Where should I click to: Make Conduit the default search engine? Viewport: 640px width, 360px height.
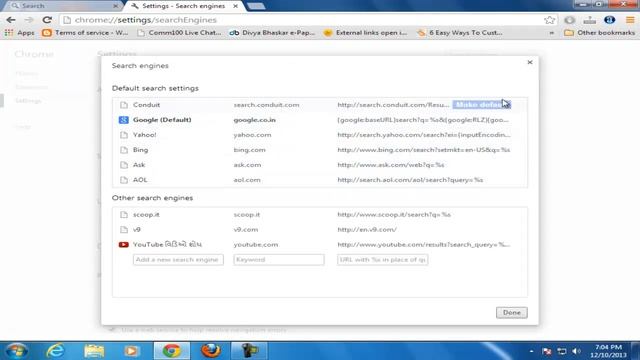coord(481,105)
